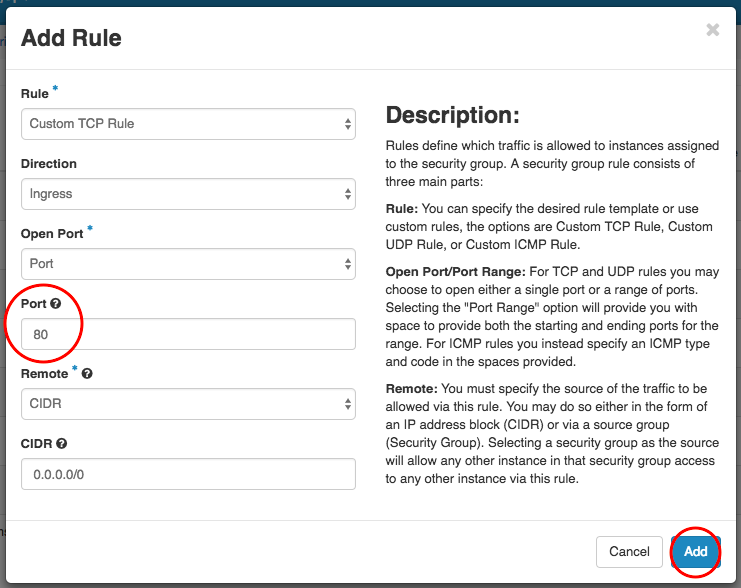Click the bold "Rule:" description text
The image size is (741, 588).
coord(402,209)
